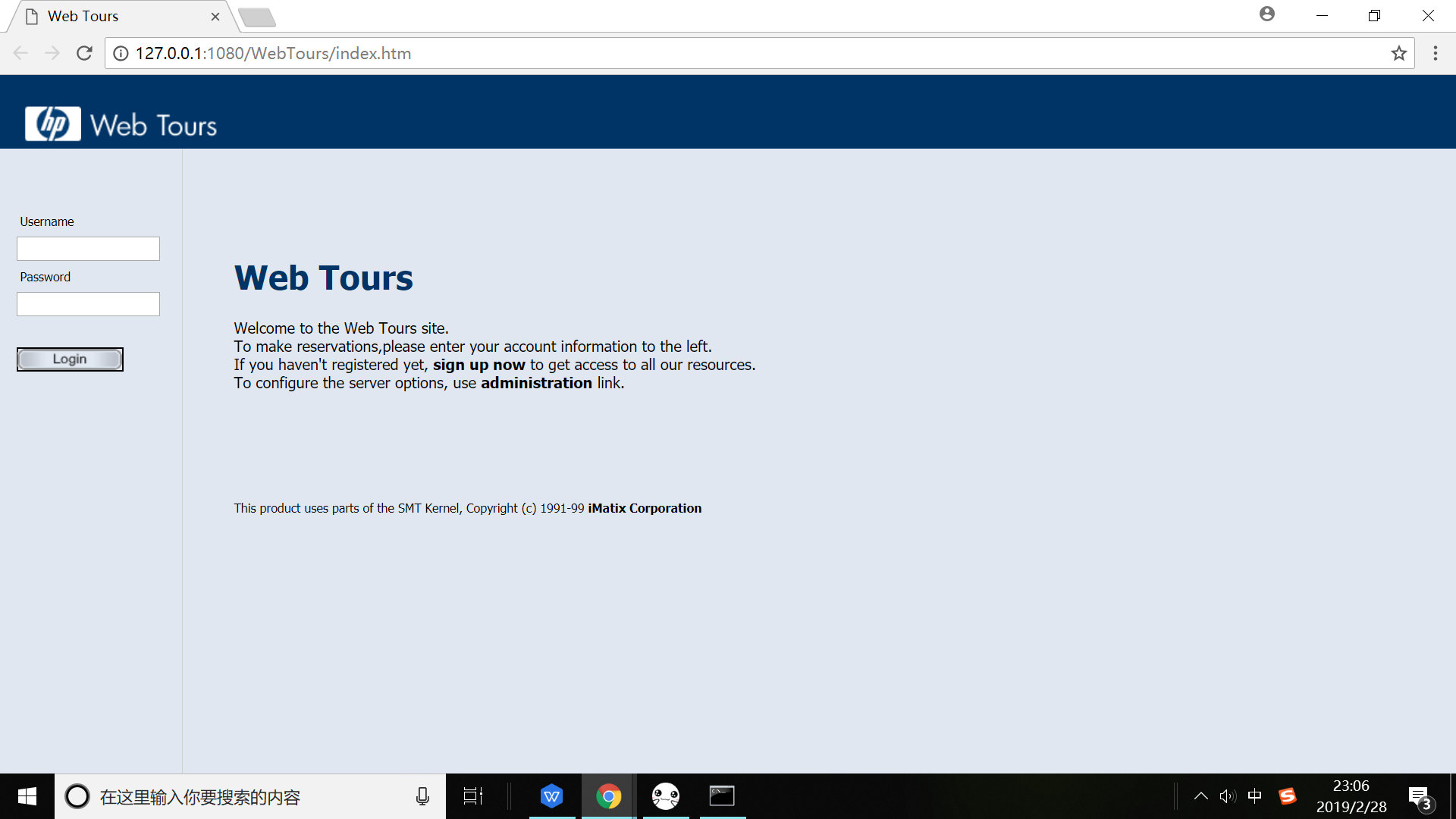This screenshot has width=1456, height=819.
Task: Click the Password input field
Action: (88, 304)
